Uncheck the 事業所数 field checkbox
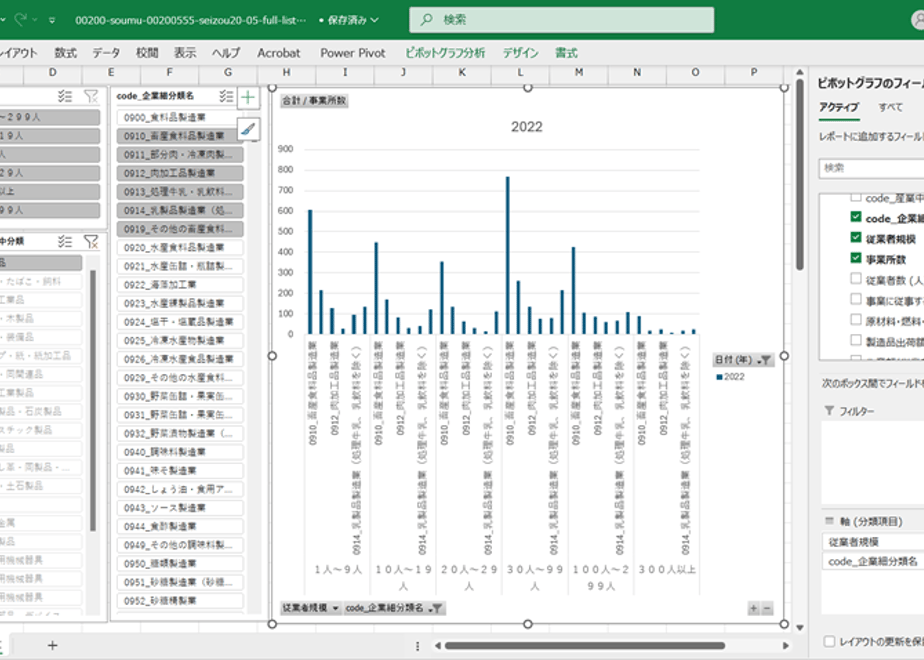 [x=855, y=258]
